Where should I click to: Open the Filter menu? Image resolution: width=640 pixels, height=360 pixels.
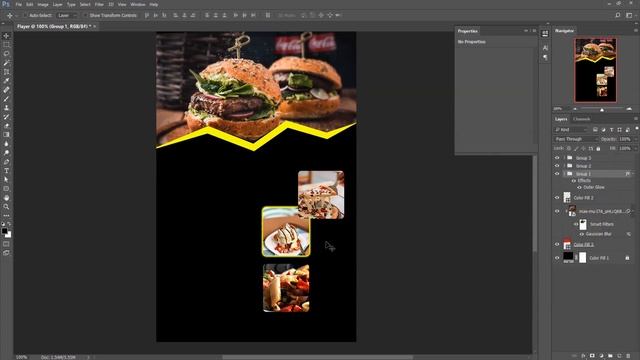tap(99, 4)
